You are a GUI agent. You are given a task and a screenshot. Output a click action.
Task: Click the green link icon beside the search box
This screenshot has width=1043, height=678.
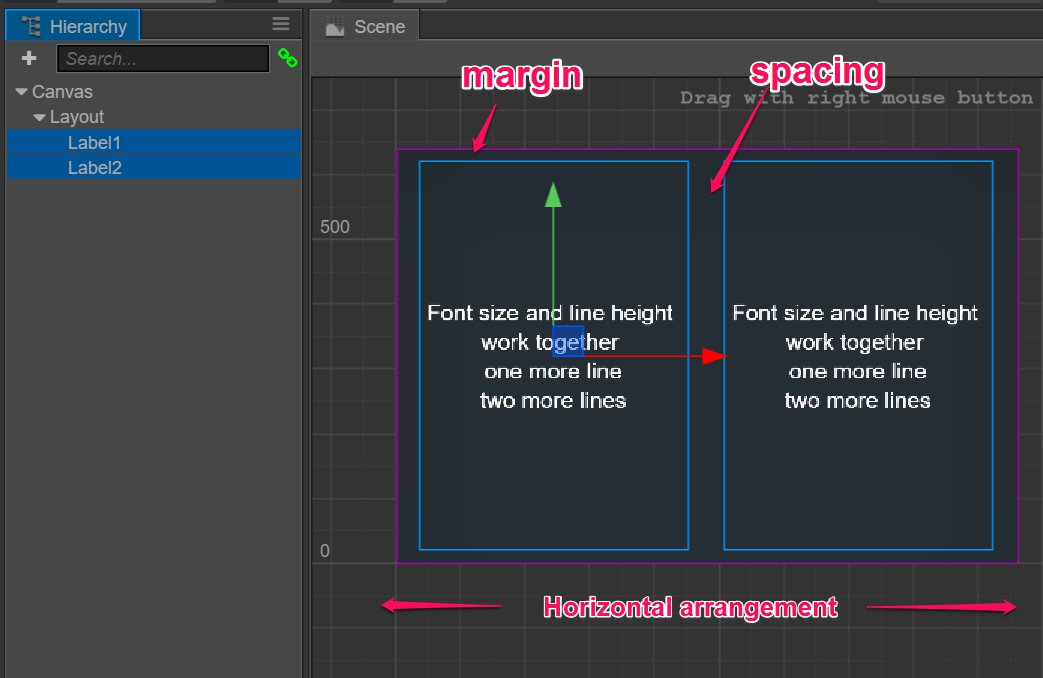289,59
